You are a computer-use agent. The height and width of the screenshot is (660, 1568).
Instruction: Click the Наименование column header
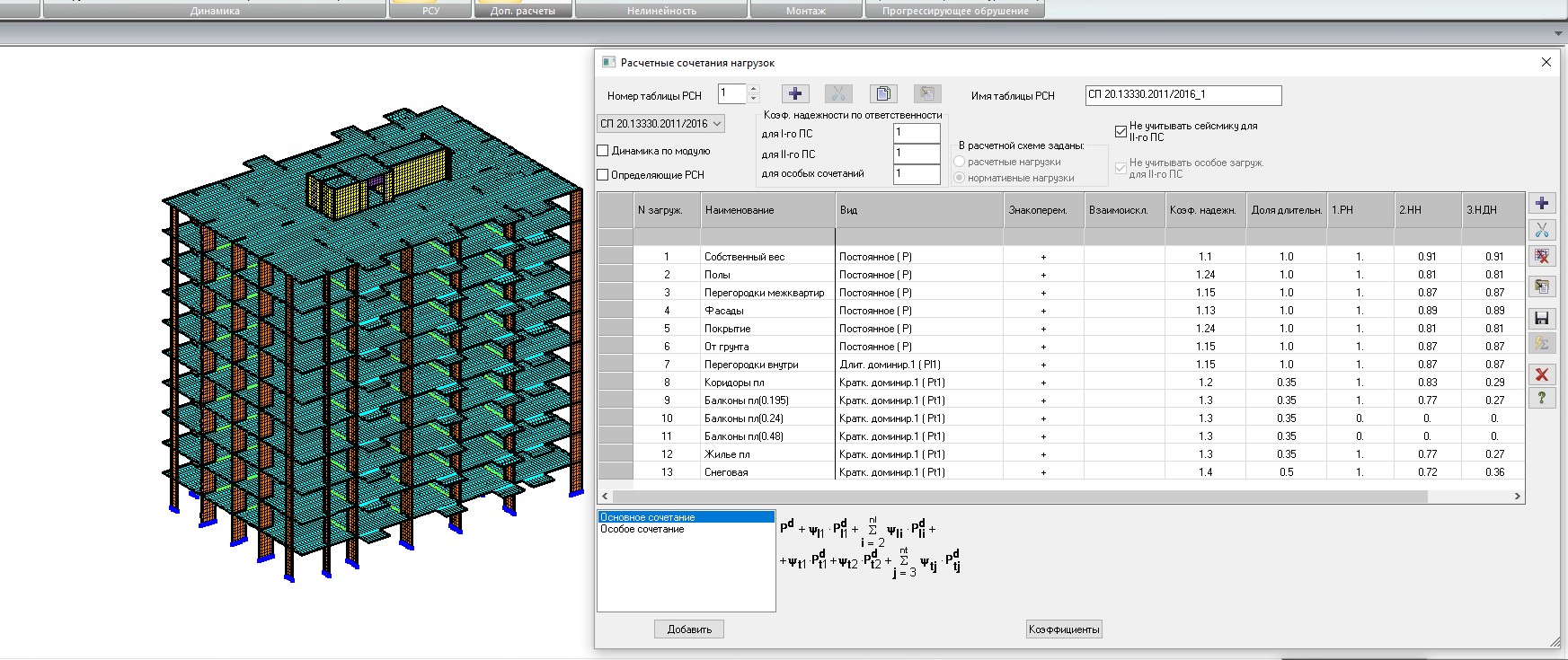coord(767,210)
